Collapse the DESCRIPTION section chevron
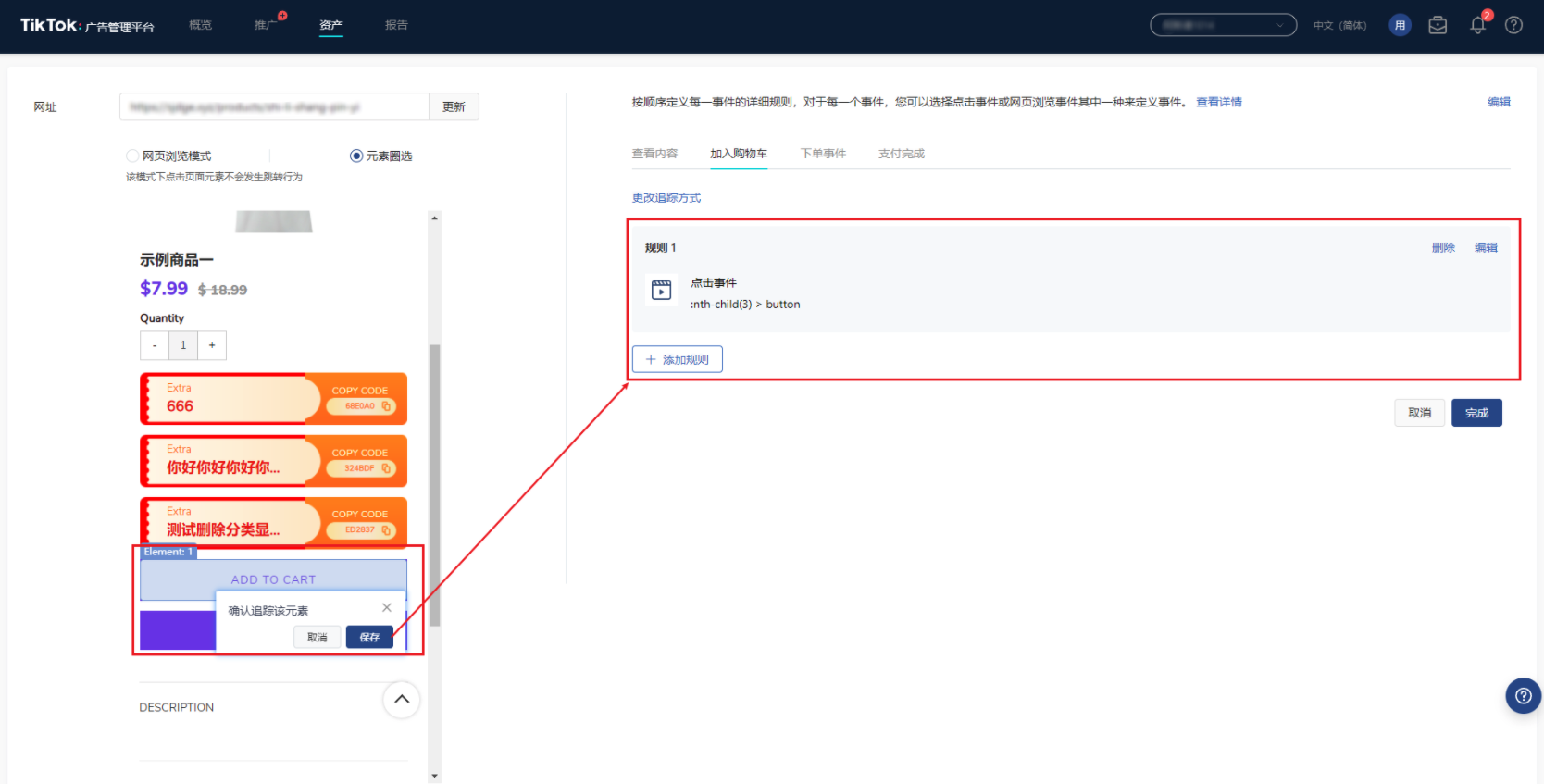This screenshot has width=1544, height=784. [x=401, y=700]
